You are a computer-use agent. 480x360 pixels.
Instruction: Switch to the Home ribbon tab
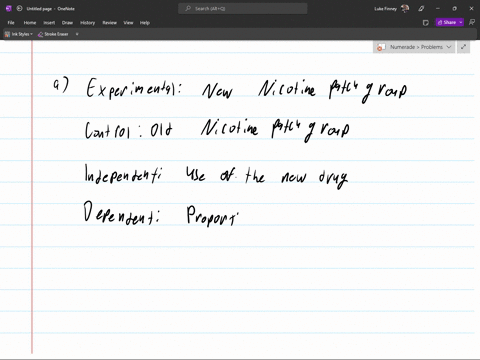[30, 23]
